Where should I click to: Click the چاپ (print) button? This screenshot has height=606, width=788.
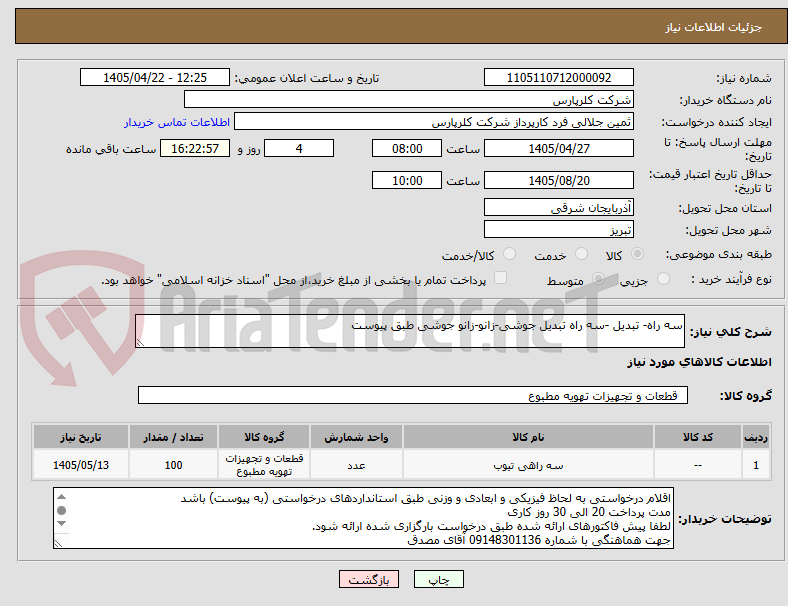[438, 579]
